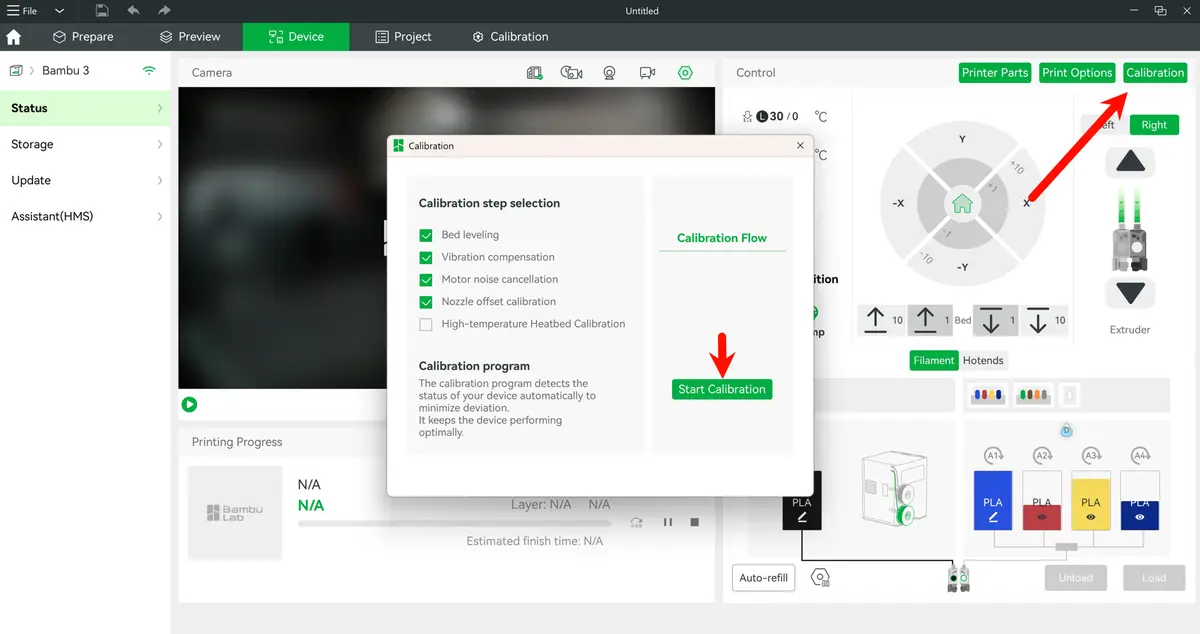
Task: Click the video recording camera icon
Action: pyautogui.click(x=647, y=73)
